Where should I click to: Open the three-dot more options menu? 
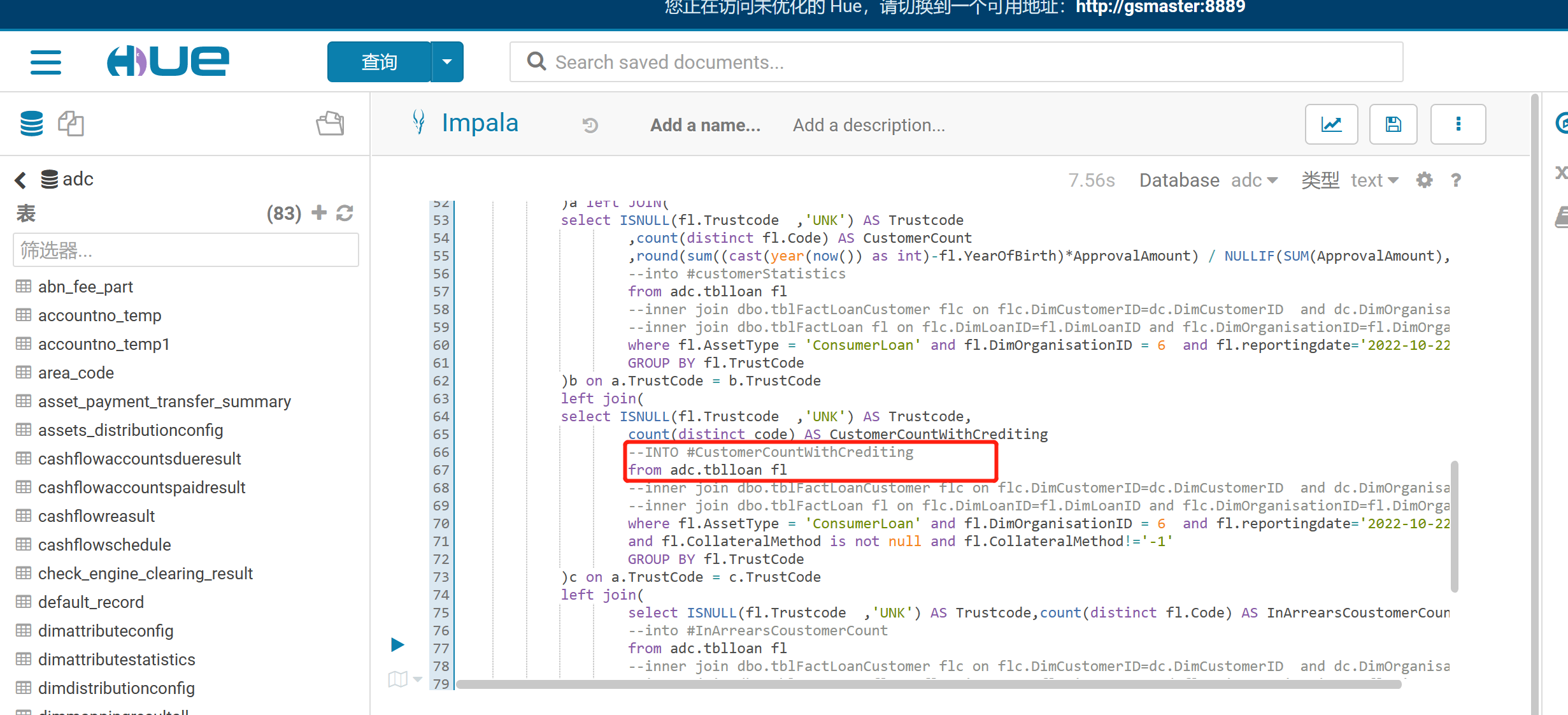point(1458,124)
